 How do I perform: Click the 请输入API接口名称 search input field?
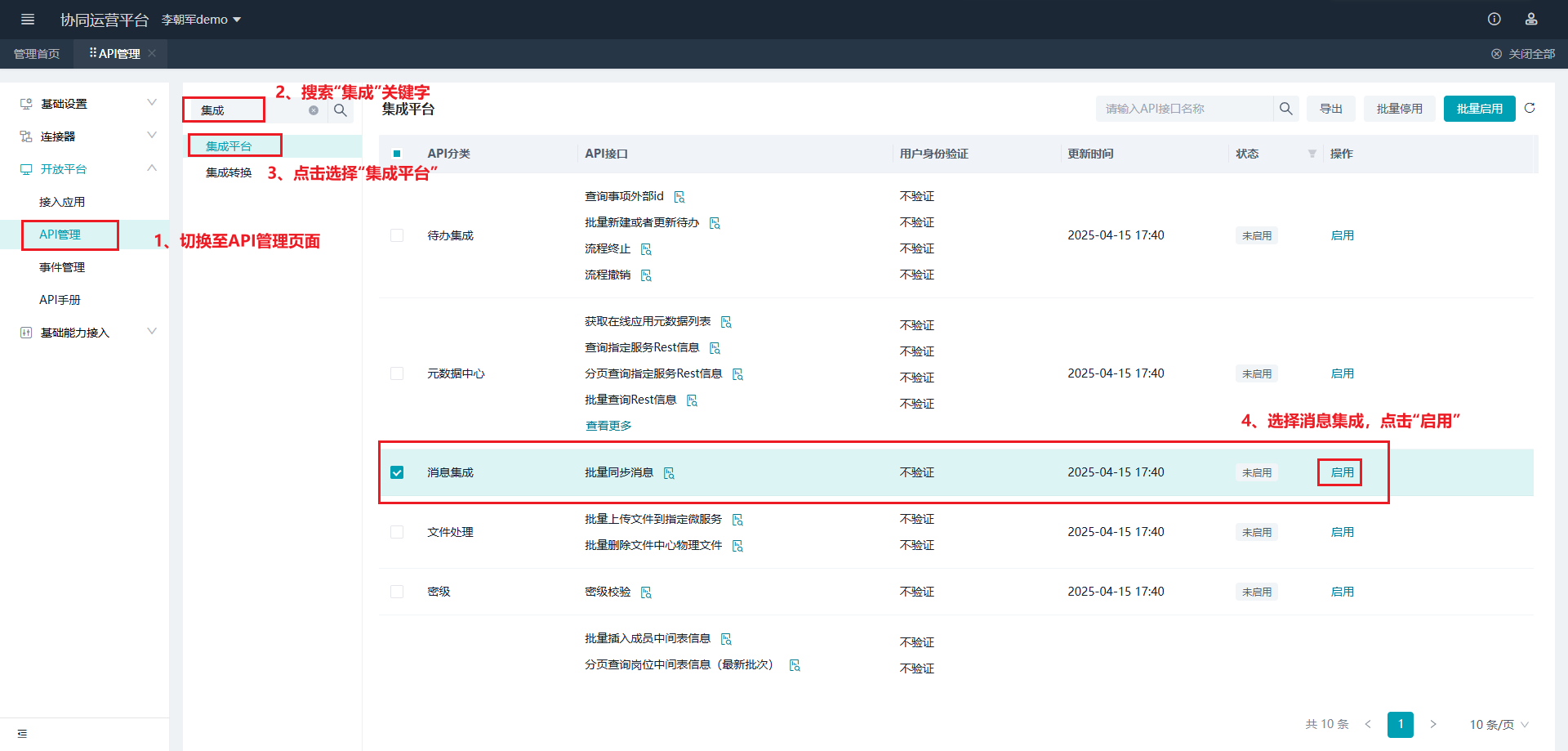coord(1184,109)
